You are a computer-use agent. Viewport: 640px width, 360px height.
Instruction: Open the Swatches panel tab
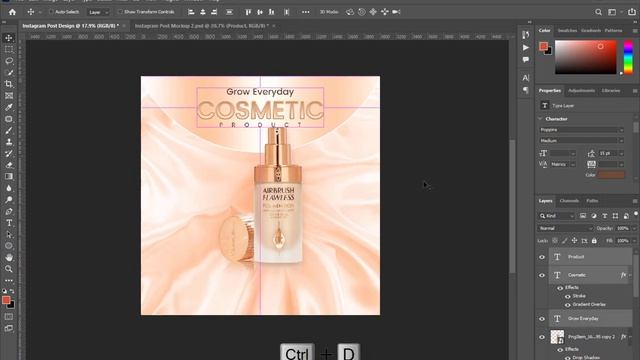[x=567, y=31]
